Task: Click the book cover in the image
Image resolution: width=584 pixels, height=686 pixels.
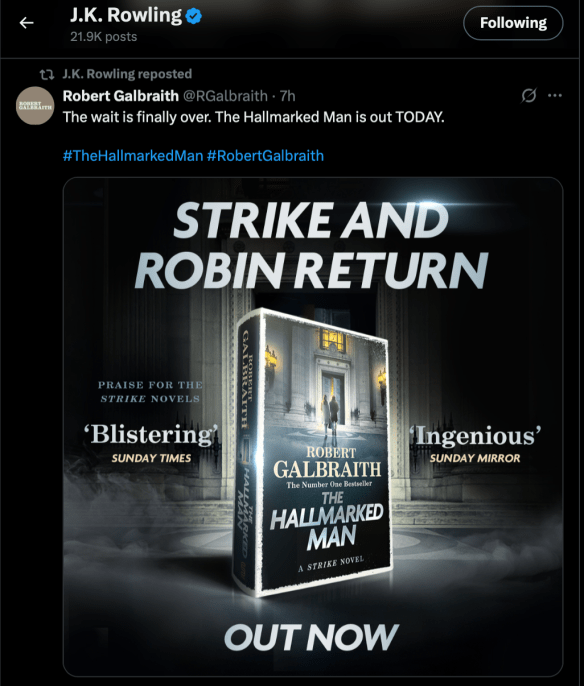Action: click(x=313, y=452)
